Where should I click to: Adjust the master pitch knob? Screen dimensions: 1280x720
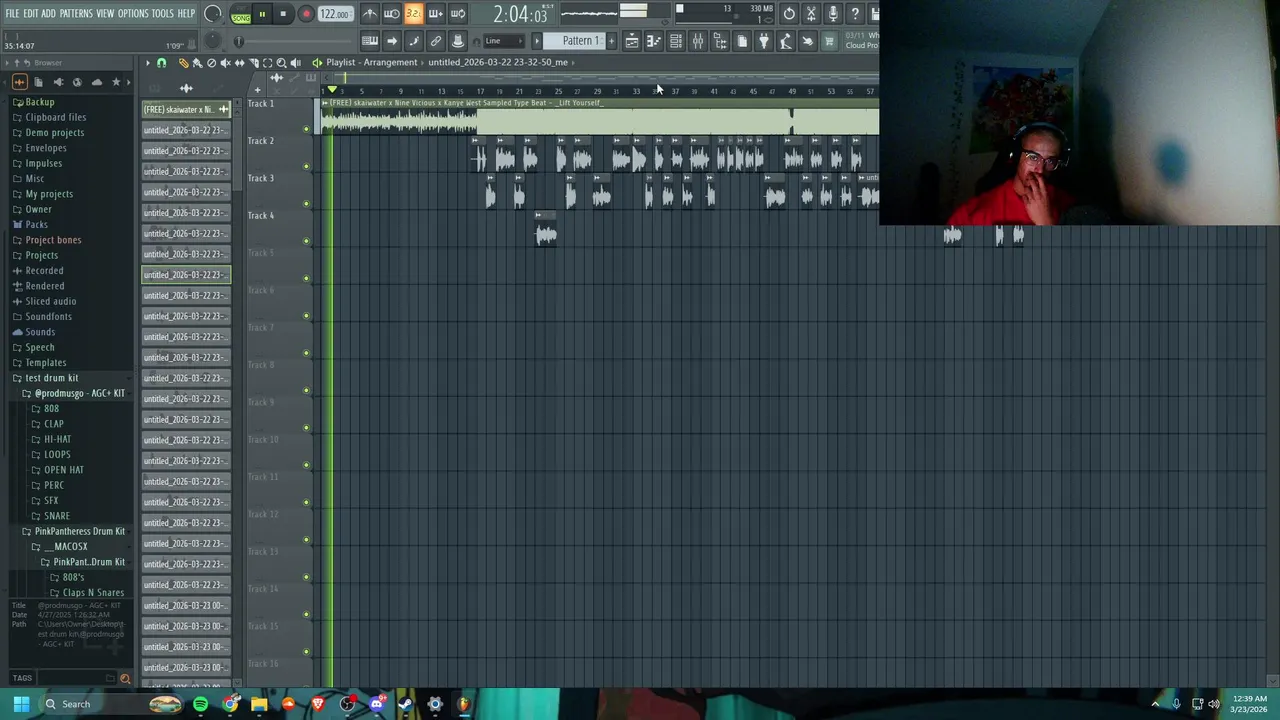coord(213,41)
